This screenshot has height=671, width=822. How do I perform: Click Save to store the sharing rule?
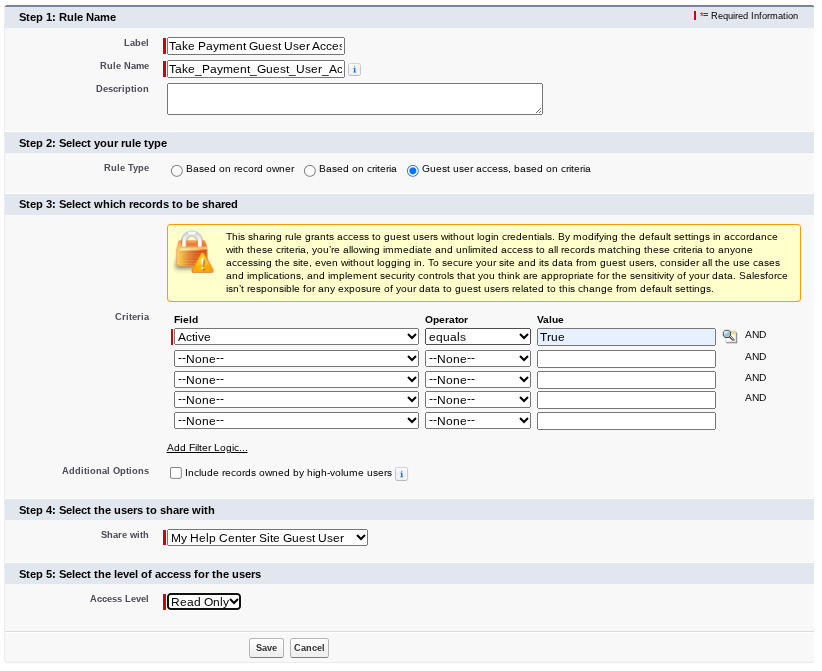coord(266,648)
